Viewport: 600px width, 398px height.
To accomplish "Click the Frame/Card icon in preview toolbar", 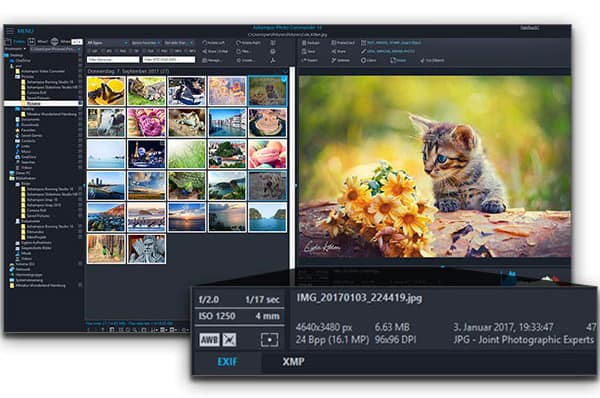I will click(334, 43).
